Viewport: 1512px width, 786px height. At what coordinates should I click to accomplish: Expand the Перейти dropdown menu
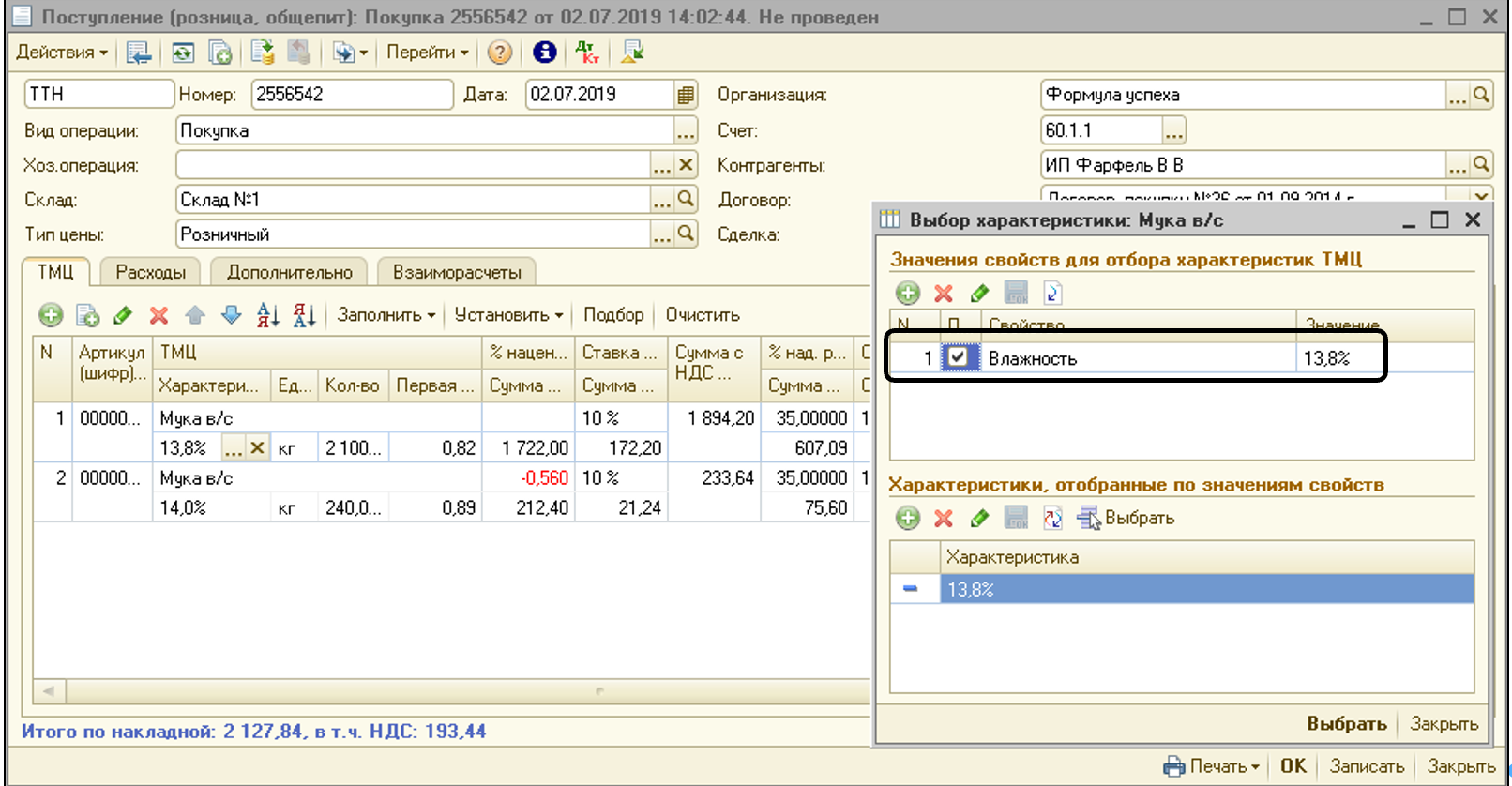427,53
